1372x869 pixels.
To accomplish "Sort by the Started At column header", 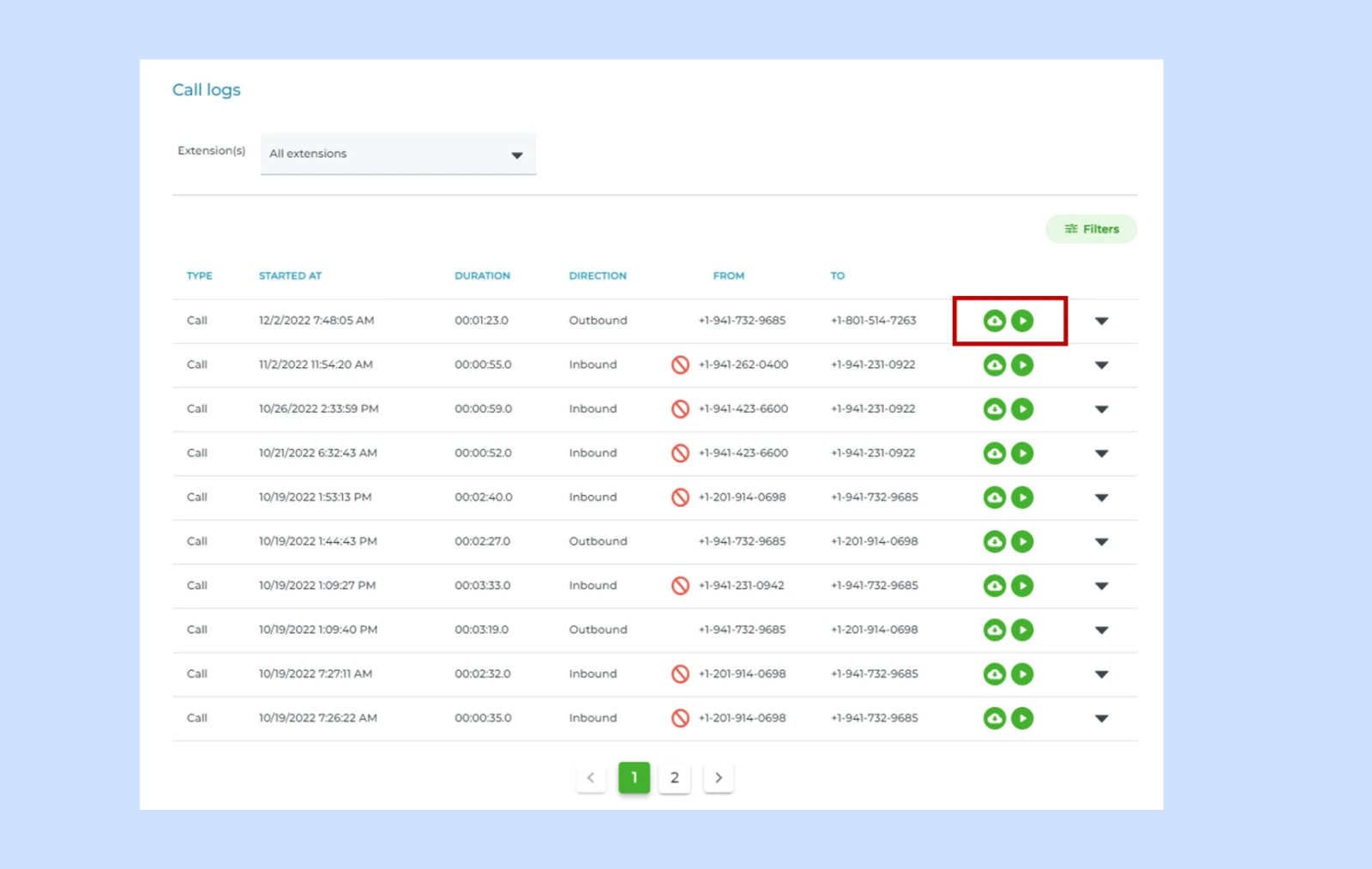I will click(x=290, y=276).
